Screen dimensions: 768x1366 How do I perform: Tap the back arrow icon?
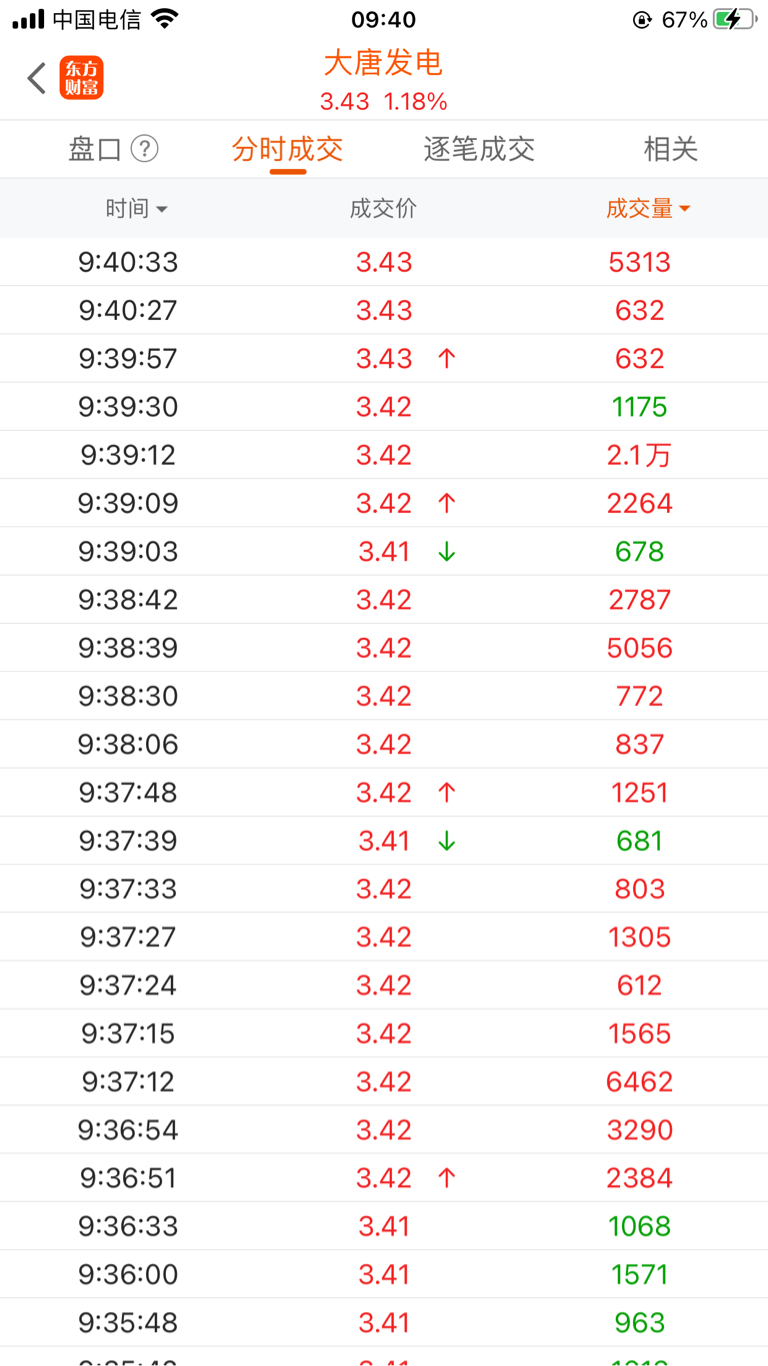tap(37, 78)
